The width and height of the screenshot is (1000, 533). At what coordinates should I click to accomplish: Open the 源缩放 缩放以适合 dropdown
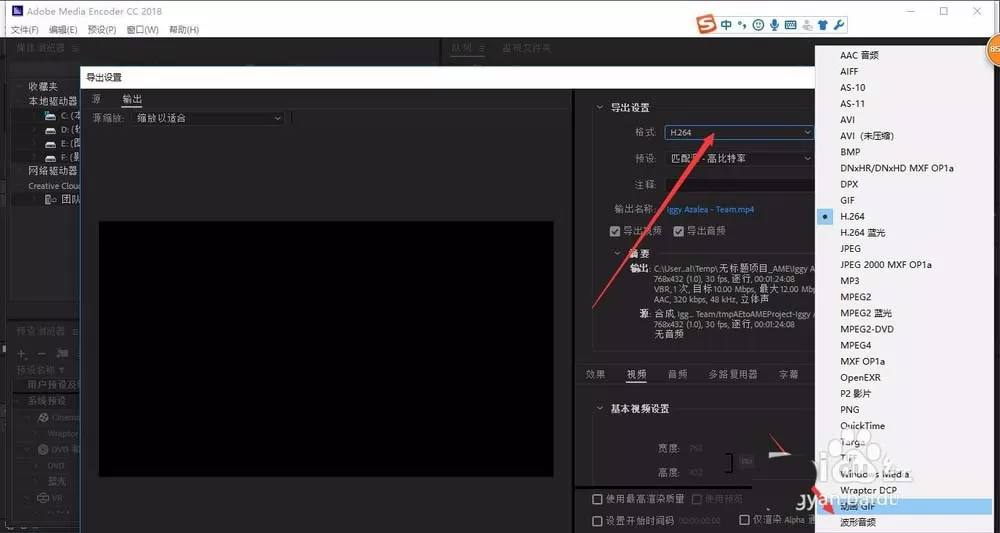coord(207,118)
